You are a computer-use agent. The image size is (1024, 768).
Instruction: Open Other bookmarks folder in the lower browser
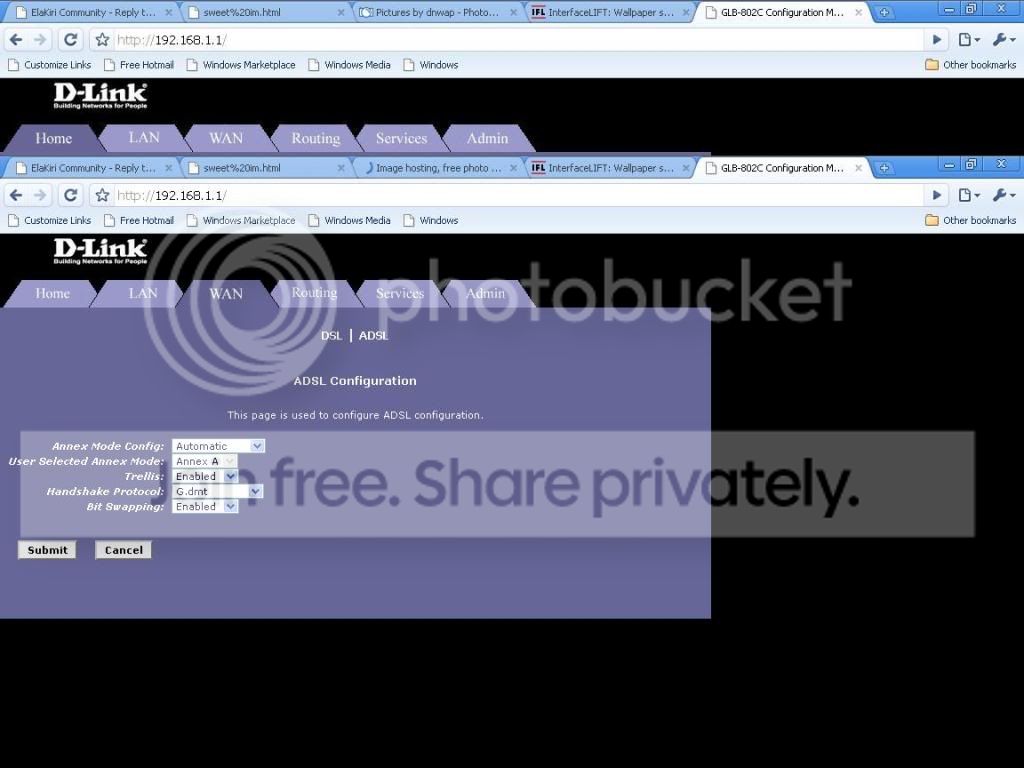[970, 220]
